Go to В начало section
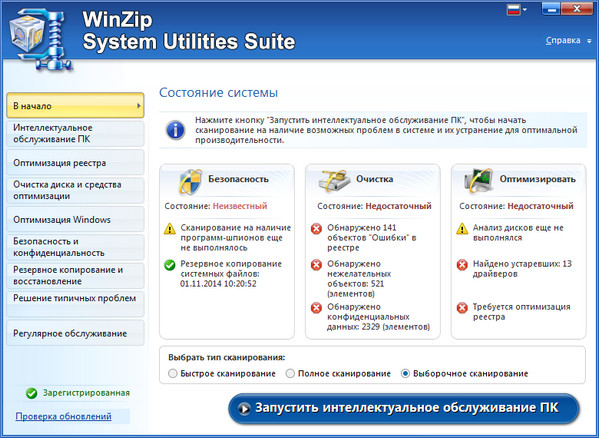 75,105
